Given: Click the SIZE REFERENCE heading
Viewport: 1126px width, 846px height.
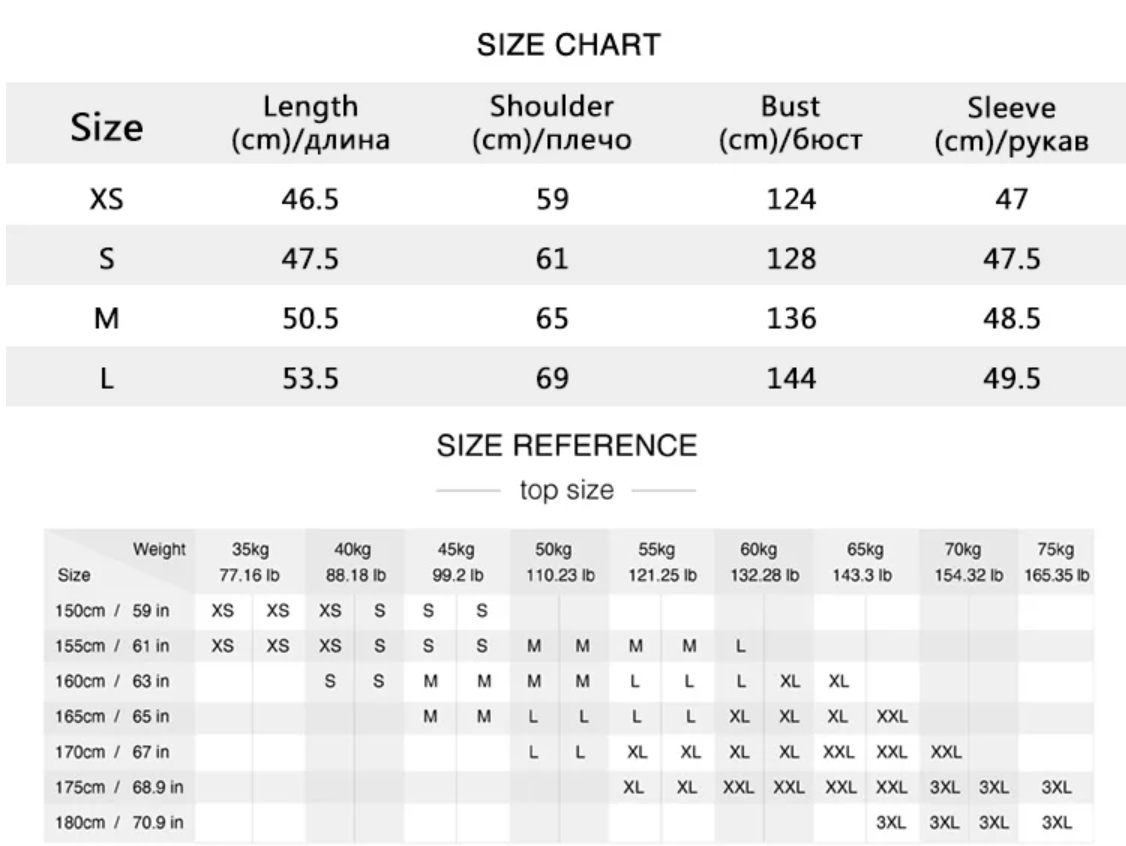Looking at the screenshot, I should (x=567, y=445).
